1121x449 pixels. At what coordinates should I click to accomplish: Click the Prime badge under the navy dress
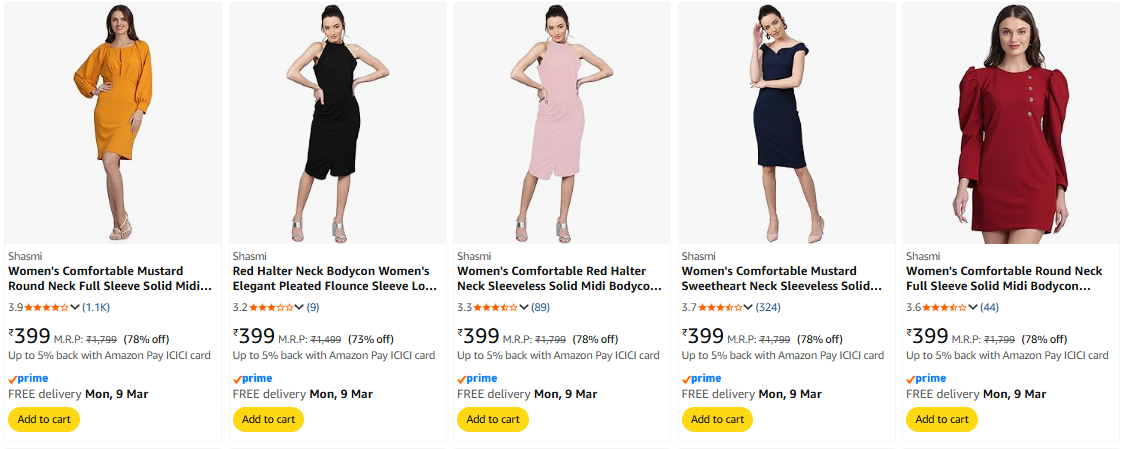click(702, 379)
